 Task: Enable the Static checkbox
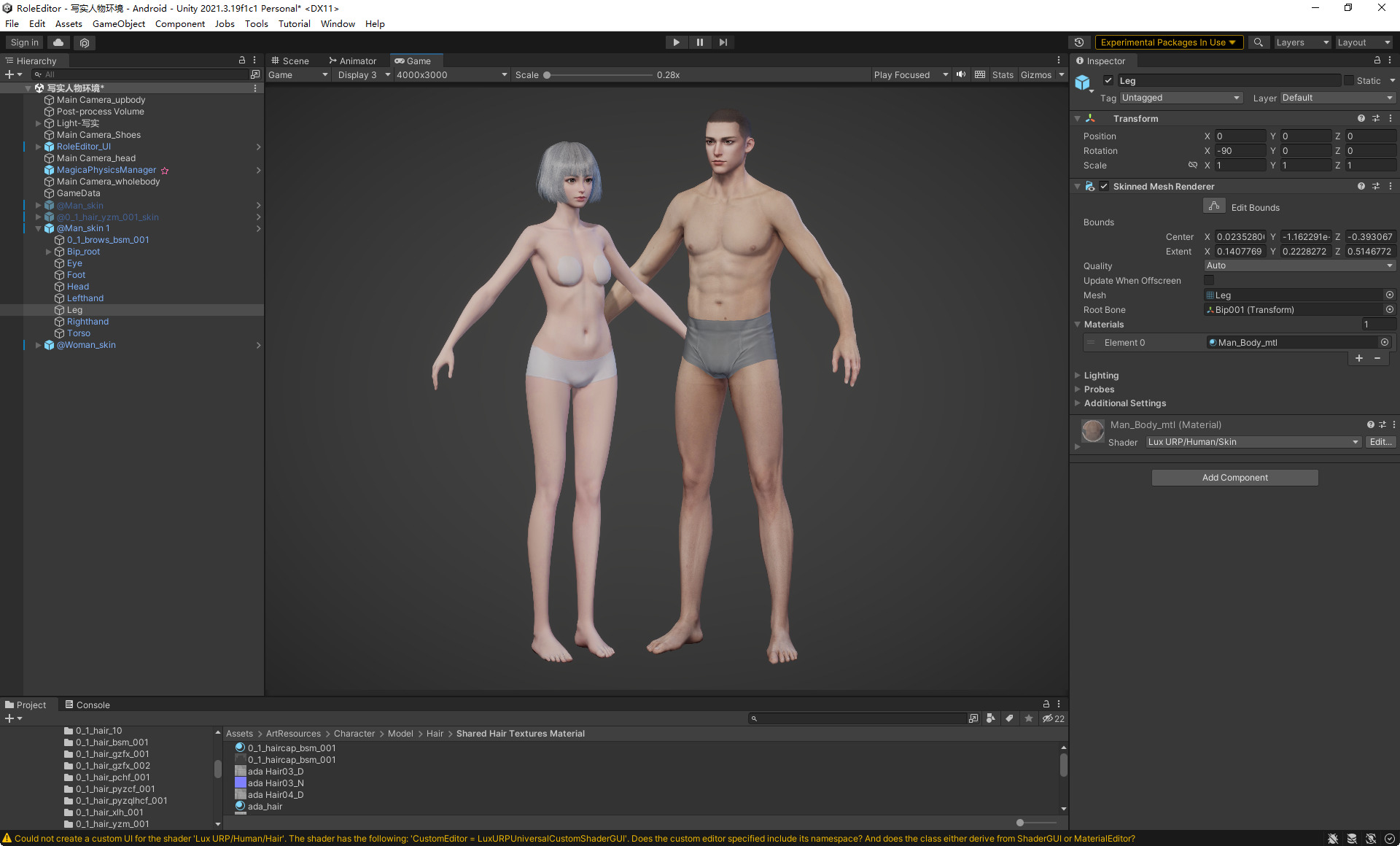click(x=1349, y=81)
